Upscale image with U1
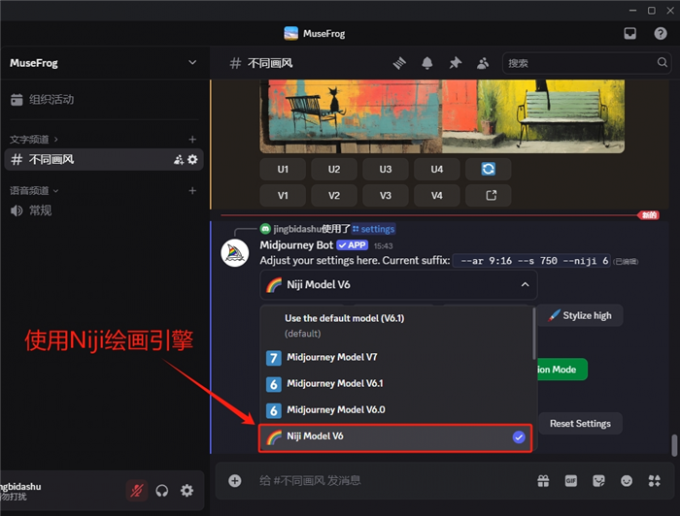The height and width of the screenshot is (516, 680). tap(283, 169)
